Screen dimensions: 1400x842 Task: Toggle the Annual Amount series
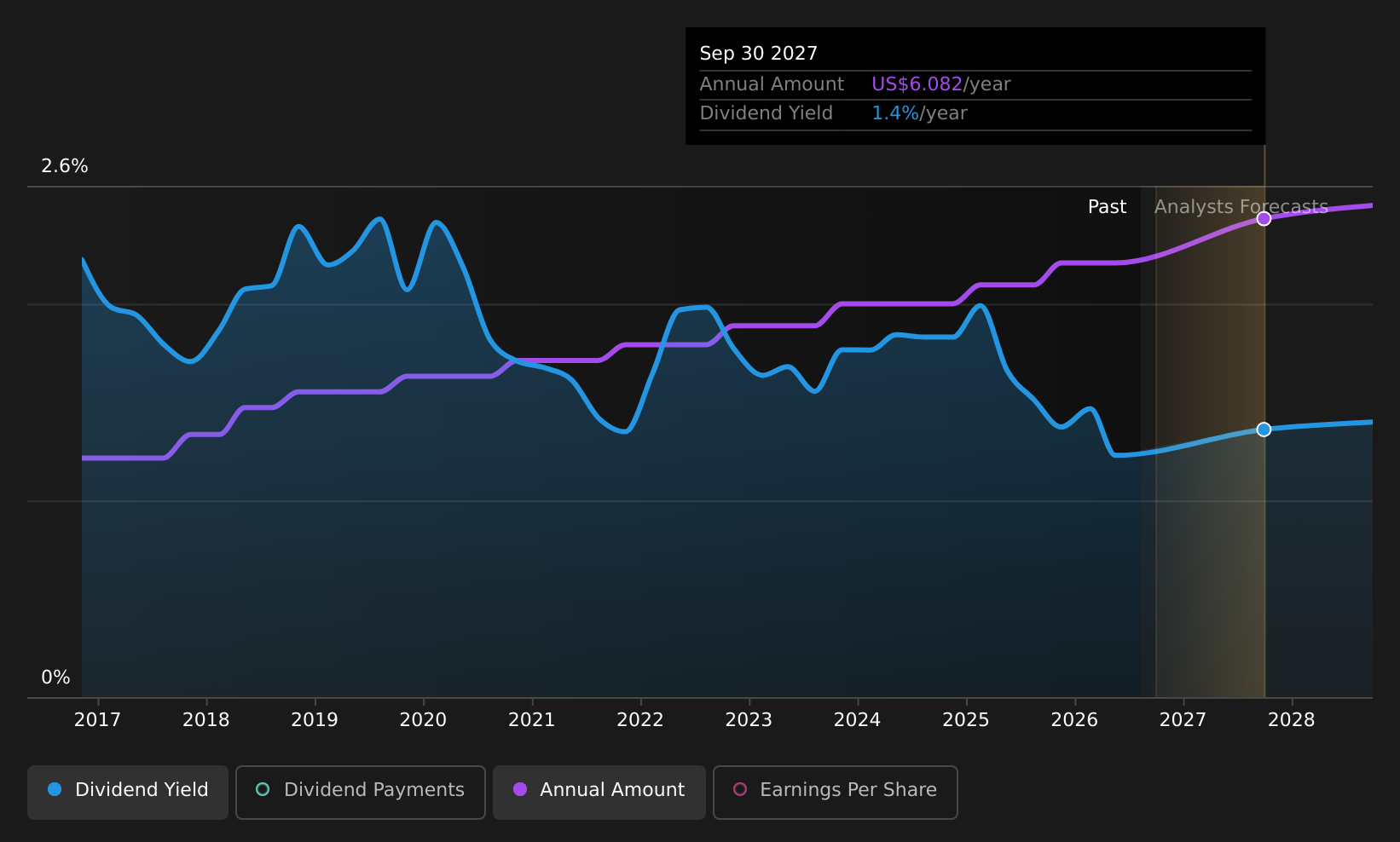coord(599,792)
